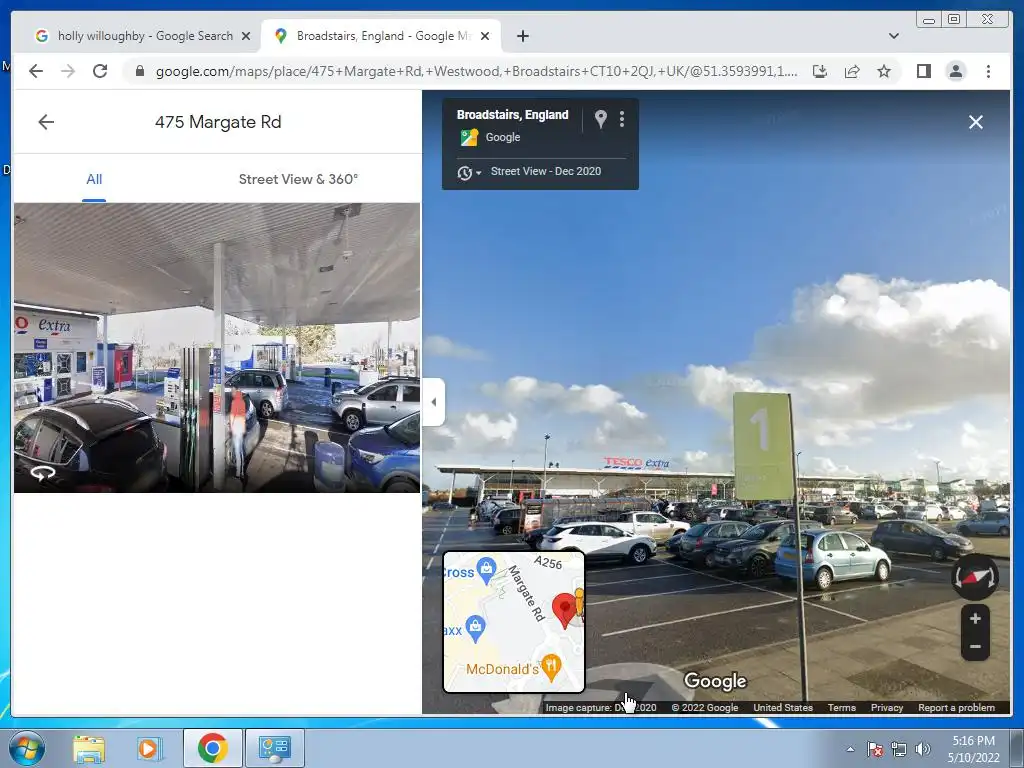Screen dimensions: 1024x768
Task: Click the share page icon in the address bar
Action: (852, 71)
